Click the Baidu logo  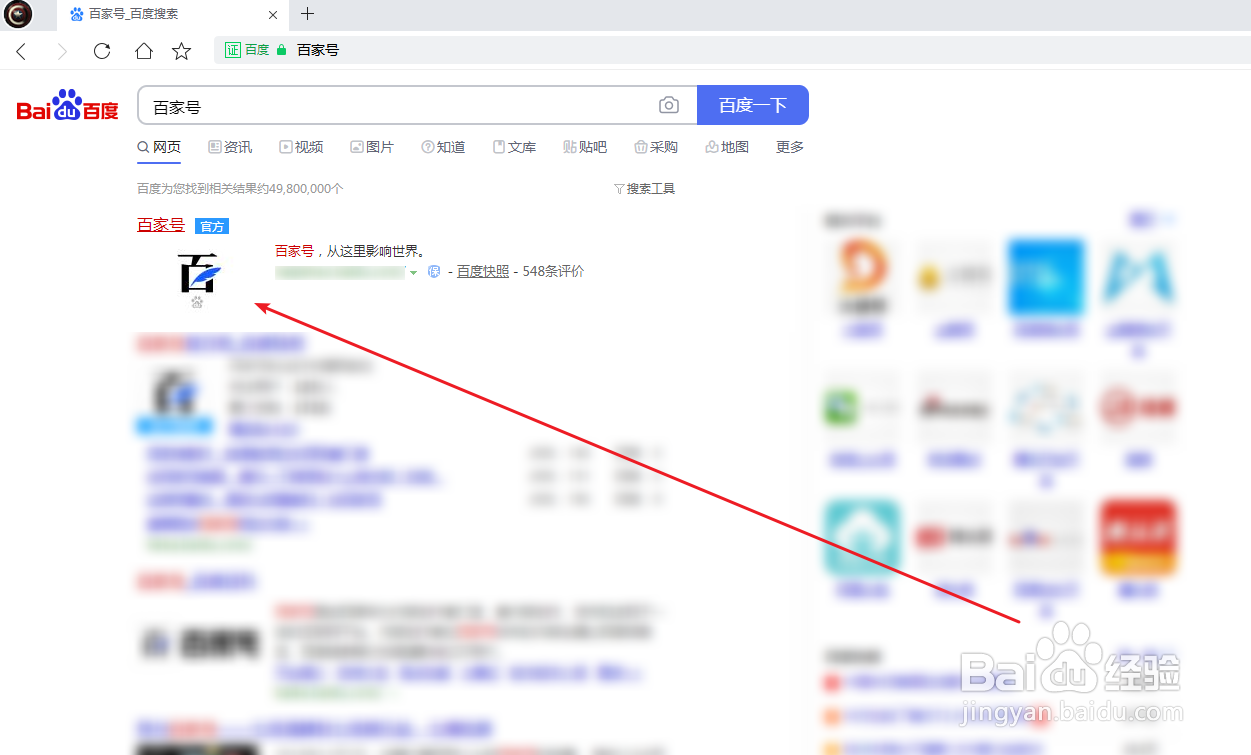[68, 106]
